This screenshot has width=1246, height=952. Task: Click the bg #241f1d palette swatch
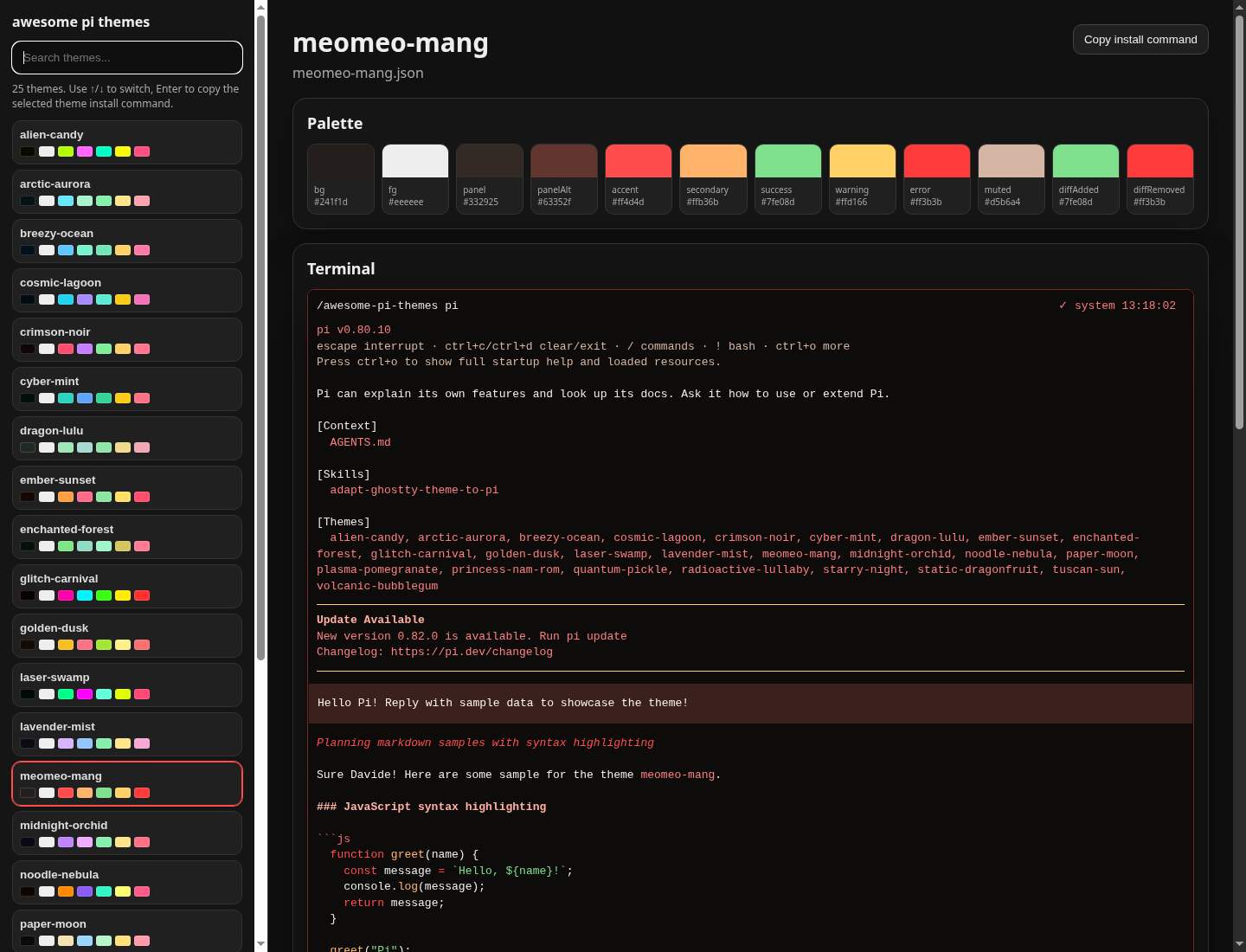341,178
